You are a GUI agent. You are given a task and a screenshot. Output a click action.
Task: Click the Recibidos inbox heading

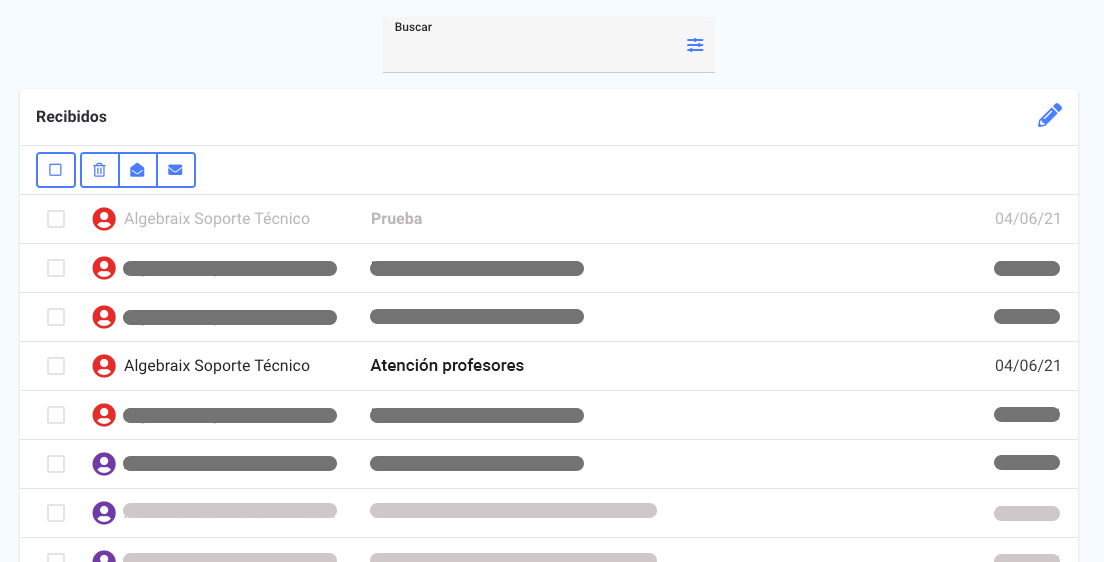pyautogui.click(x=71, y=117)
